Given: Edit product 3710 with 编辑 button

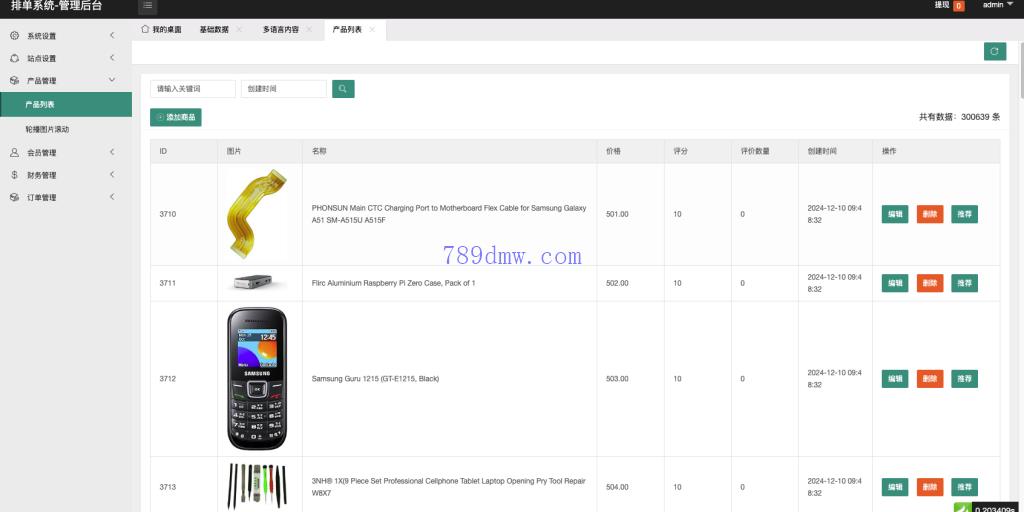Looking at the screenshot, I should click(x=894, y=214).
